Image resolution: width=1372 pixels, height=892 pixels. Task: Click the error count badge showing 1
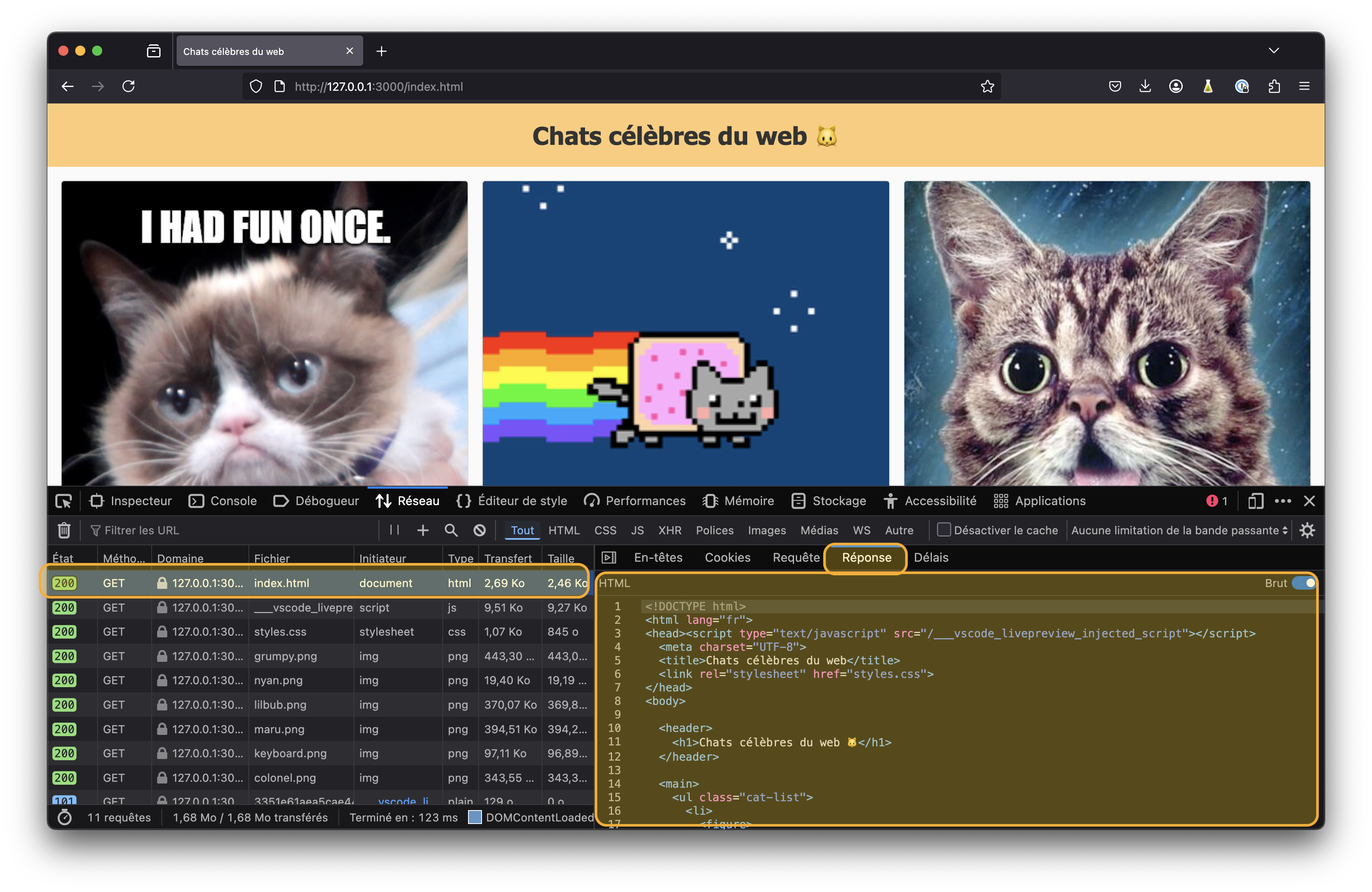pyautogui.click(x=1217, y=501)
